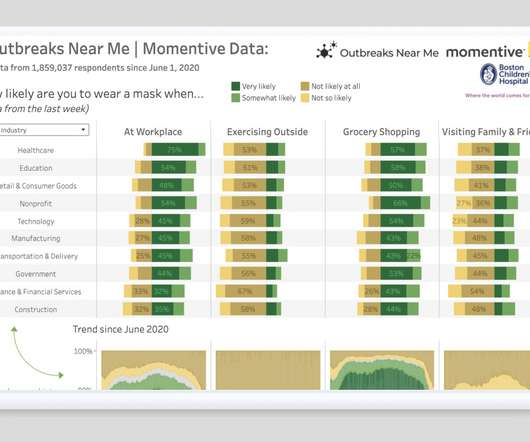
Task: Click Finance Visiting Family 54% segment
Action: coord(478,291)
